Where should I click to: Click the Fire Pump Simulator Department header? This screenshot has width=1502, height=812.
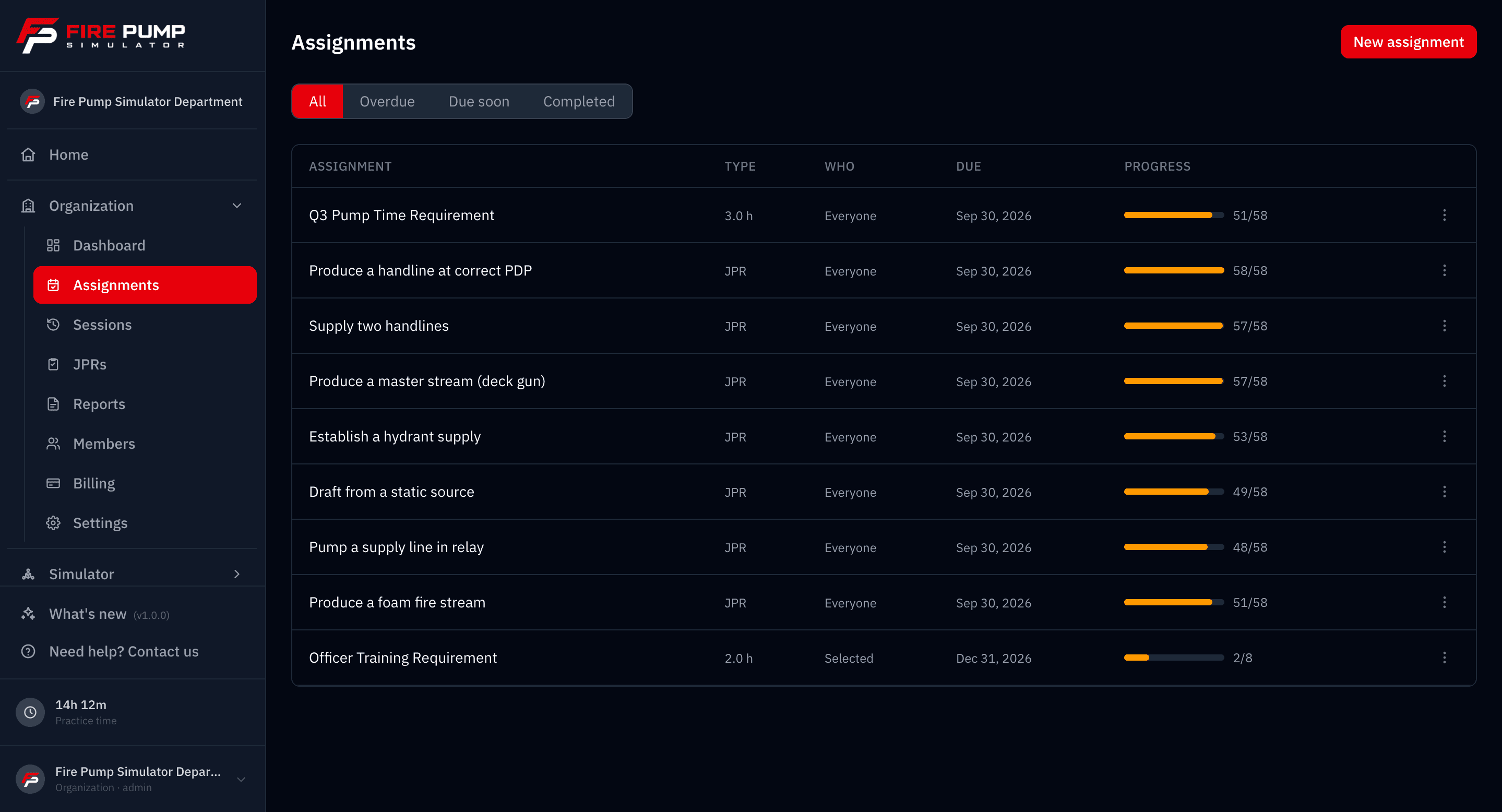coord(132,101)
